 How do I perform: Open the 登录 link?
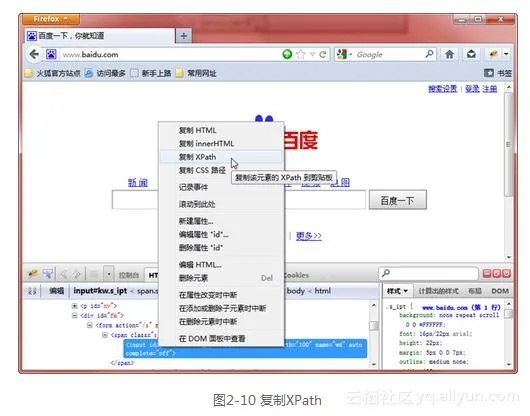tap(472, 89)
